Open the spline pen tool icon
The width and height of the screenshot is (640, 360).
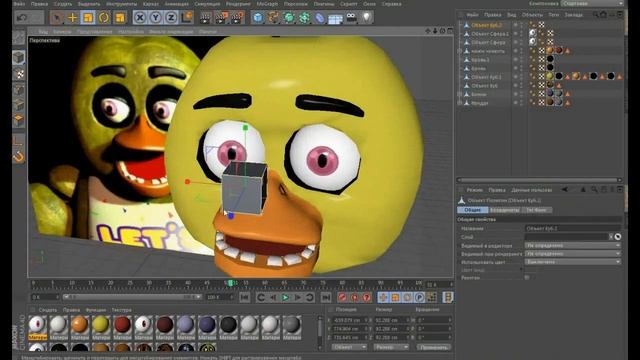(x=273, y=18)
